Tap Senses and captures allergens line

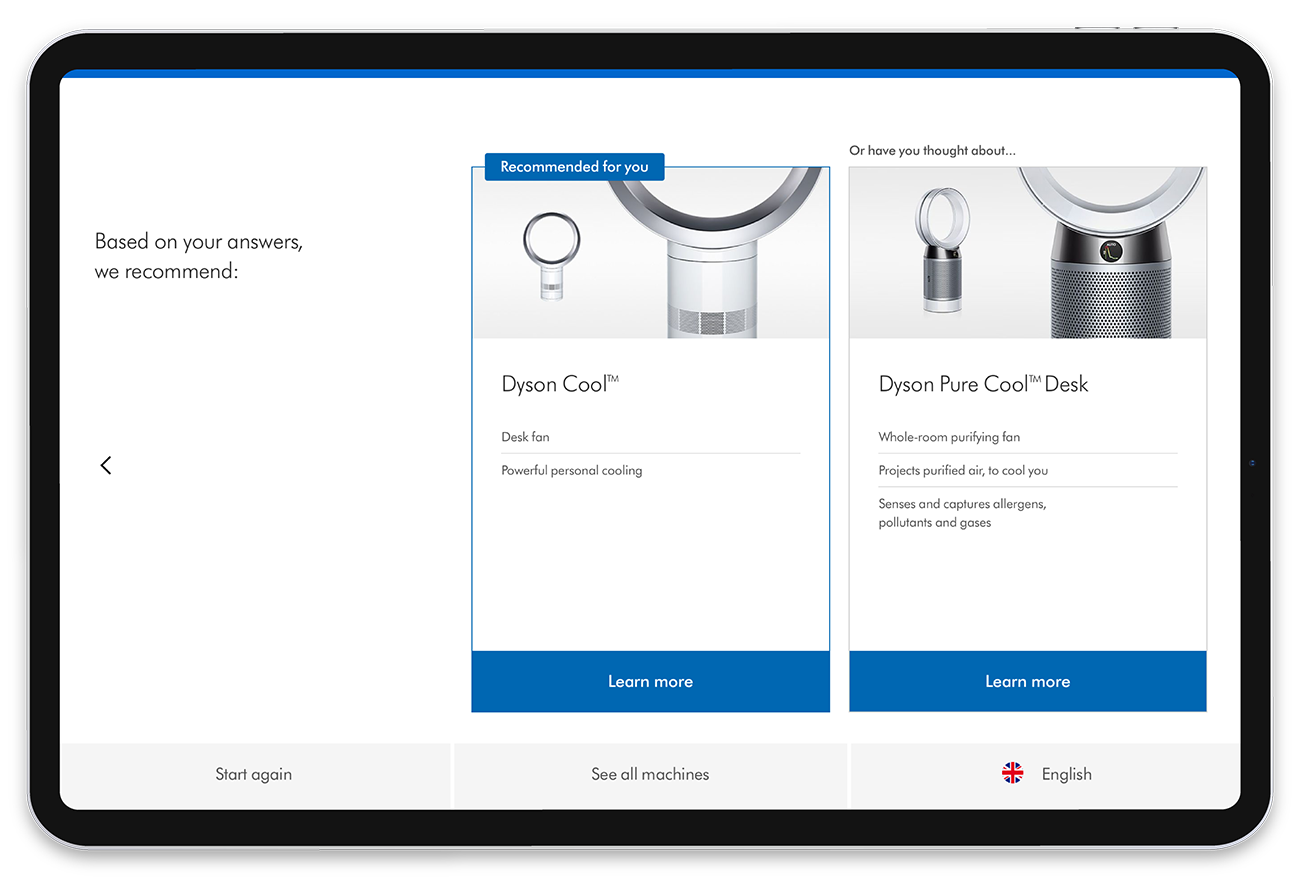[x=962, y=513]
